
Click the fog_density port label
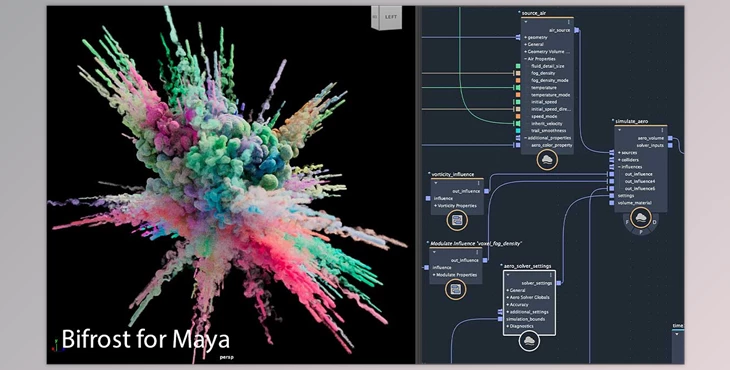(x=543, y=74)
